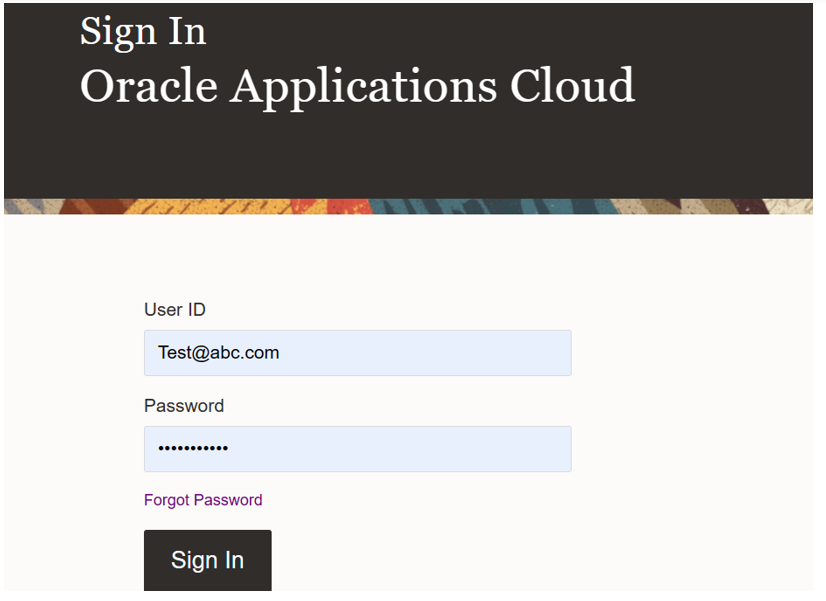Click the purple Forgot Password text

[x=203, y=499]
